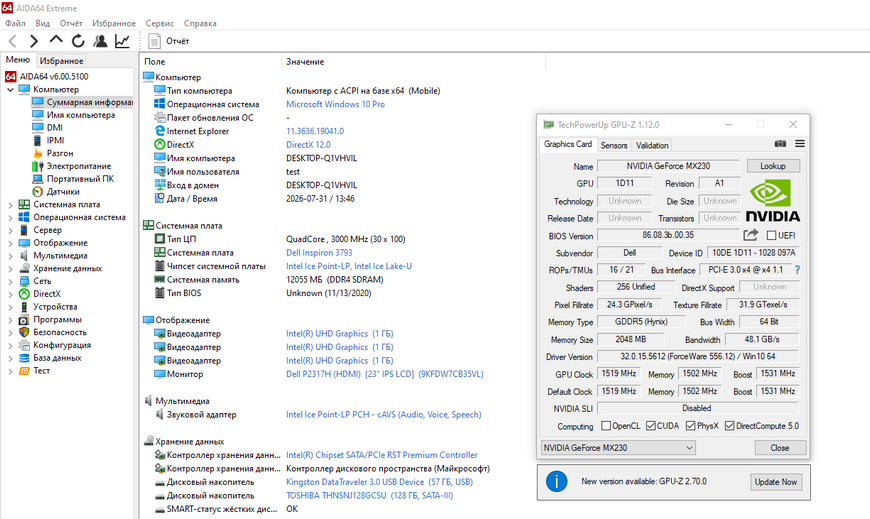Click the Driver Version field
The image size is (870, 519).
(x=698, y=356)
